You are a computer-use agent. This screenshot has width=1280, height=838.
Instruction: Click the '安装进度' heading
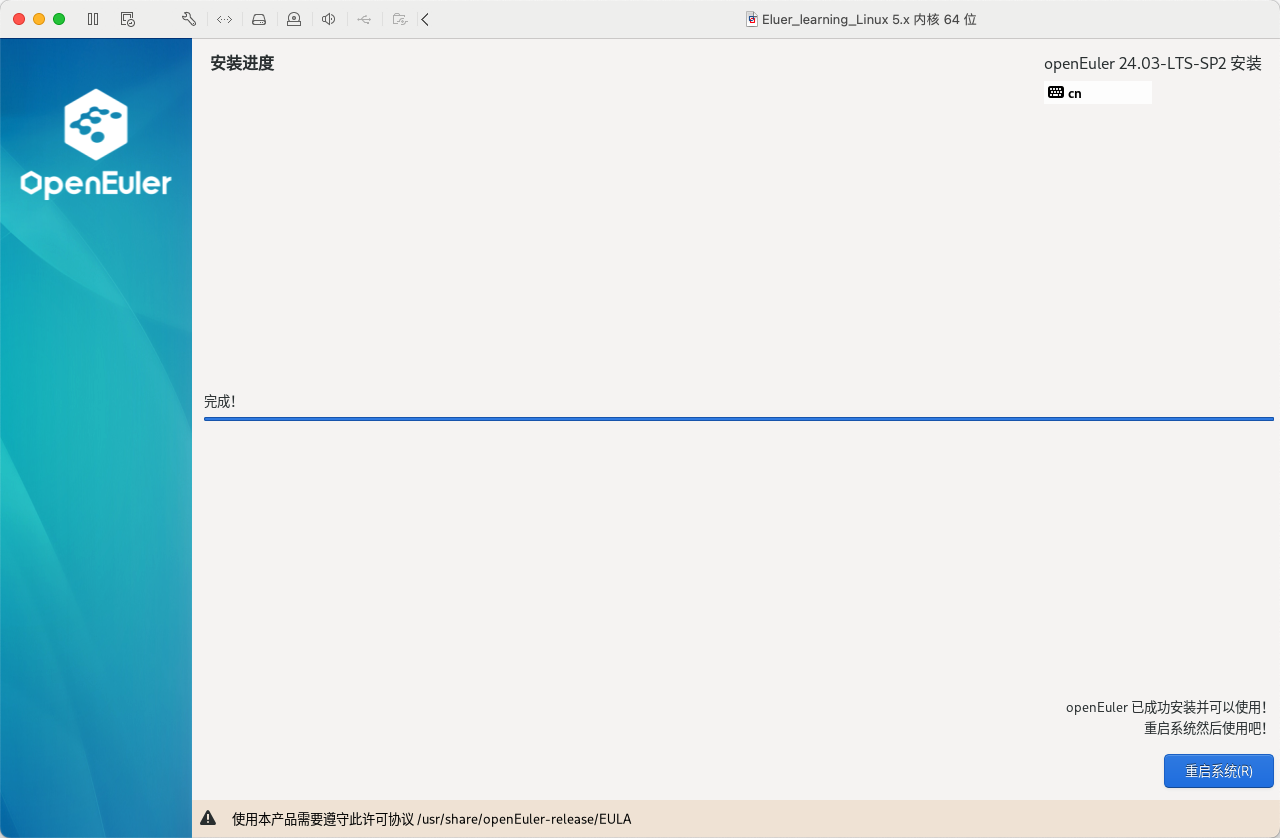[x=242, y=63]
